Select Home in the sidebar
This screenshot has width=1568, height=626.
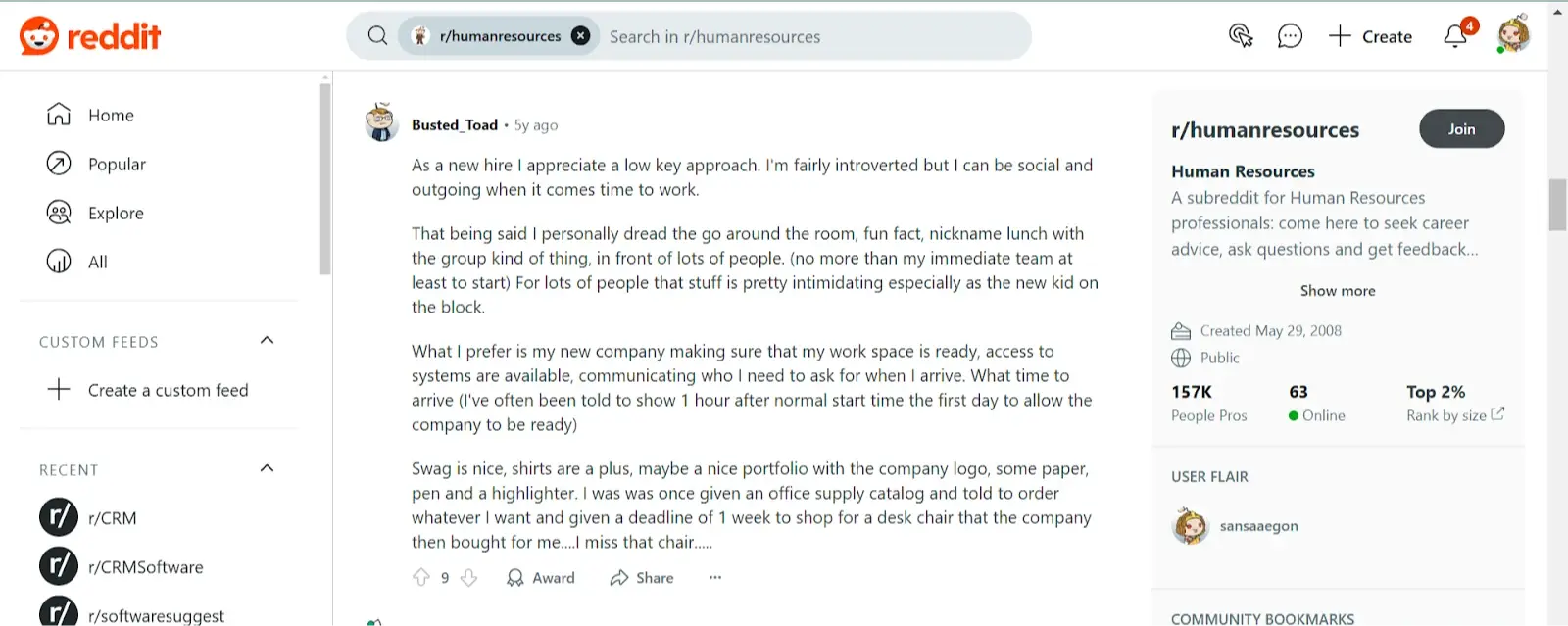tap(110, 115)
